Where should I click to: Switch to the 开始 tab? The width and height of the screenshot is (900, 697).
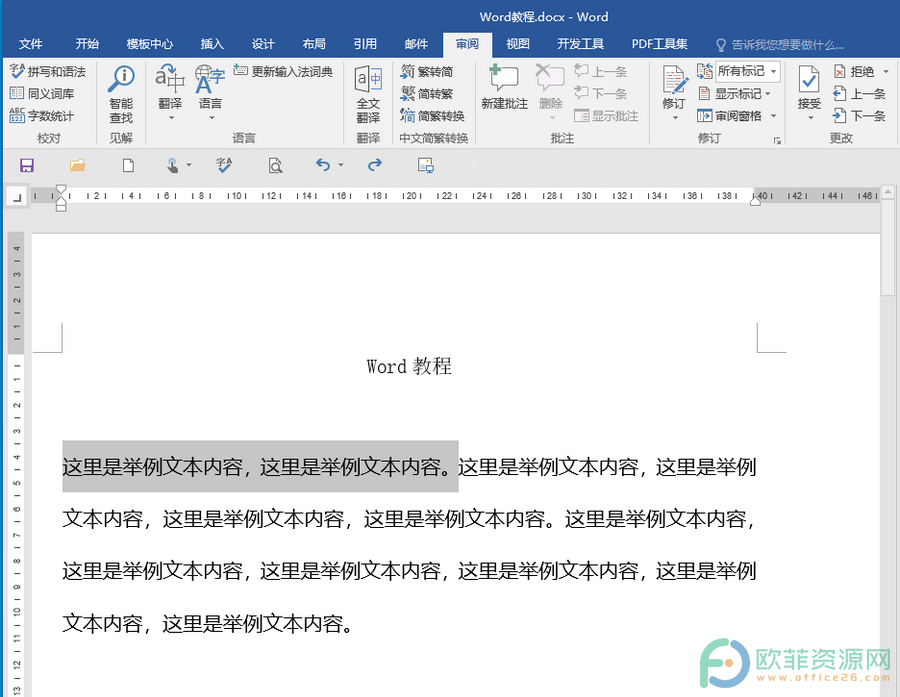(x=87, y=44)
